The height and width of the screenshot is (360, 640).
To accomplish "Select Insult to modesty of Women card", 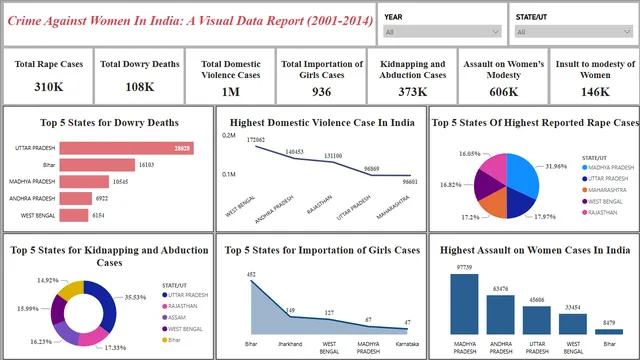I will pos(595,76).
